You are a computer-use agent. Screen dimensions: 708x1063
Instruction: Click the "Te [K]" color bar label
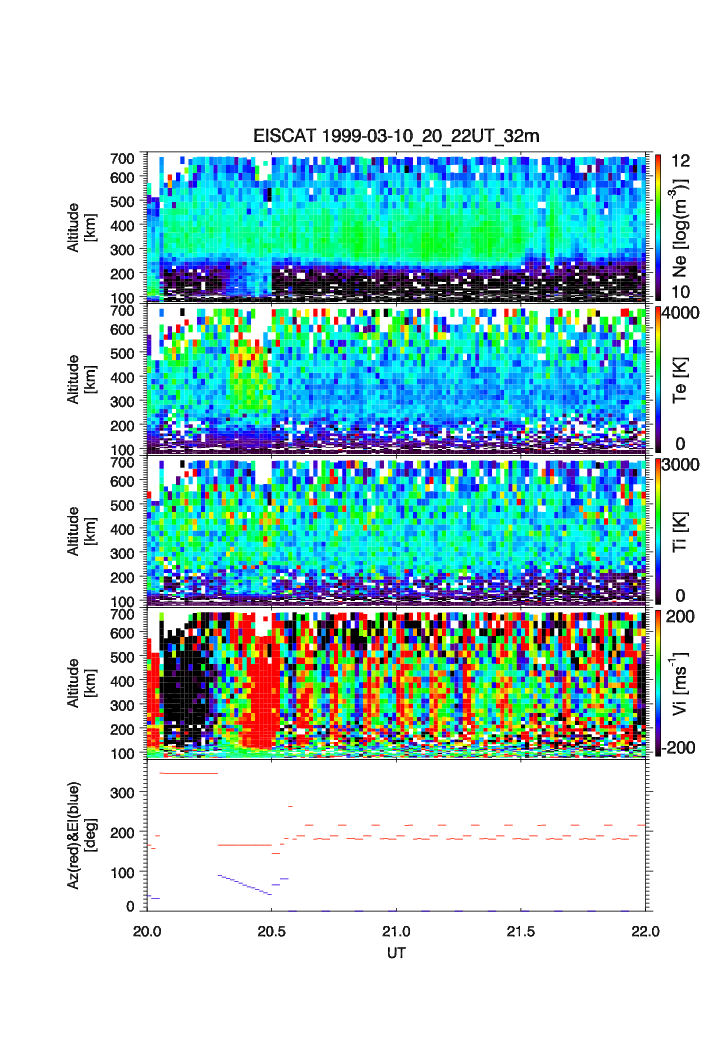point(681,378)
